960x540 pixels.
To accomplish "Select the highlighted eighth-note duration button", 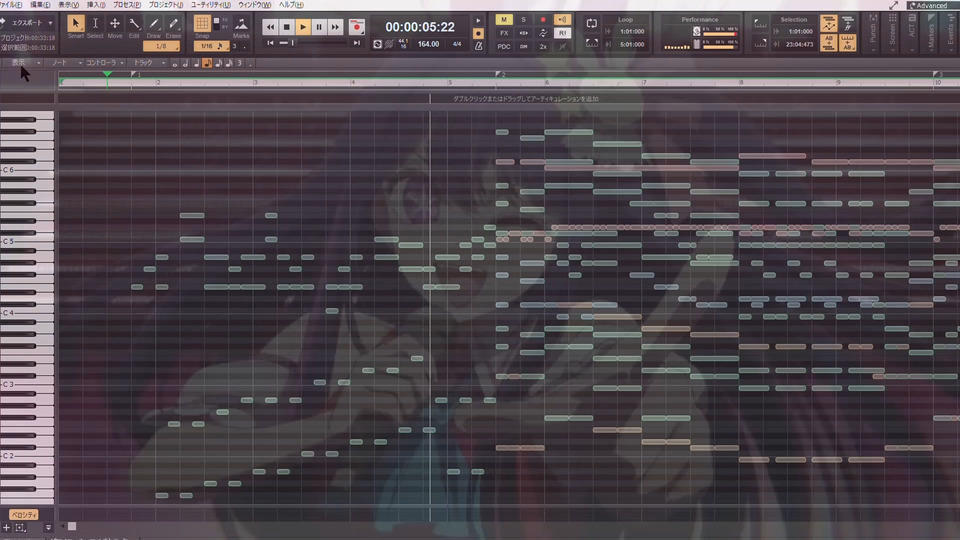I will click(207, 63).
